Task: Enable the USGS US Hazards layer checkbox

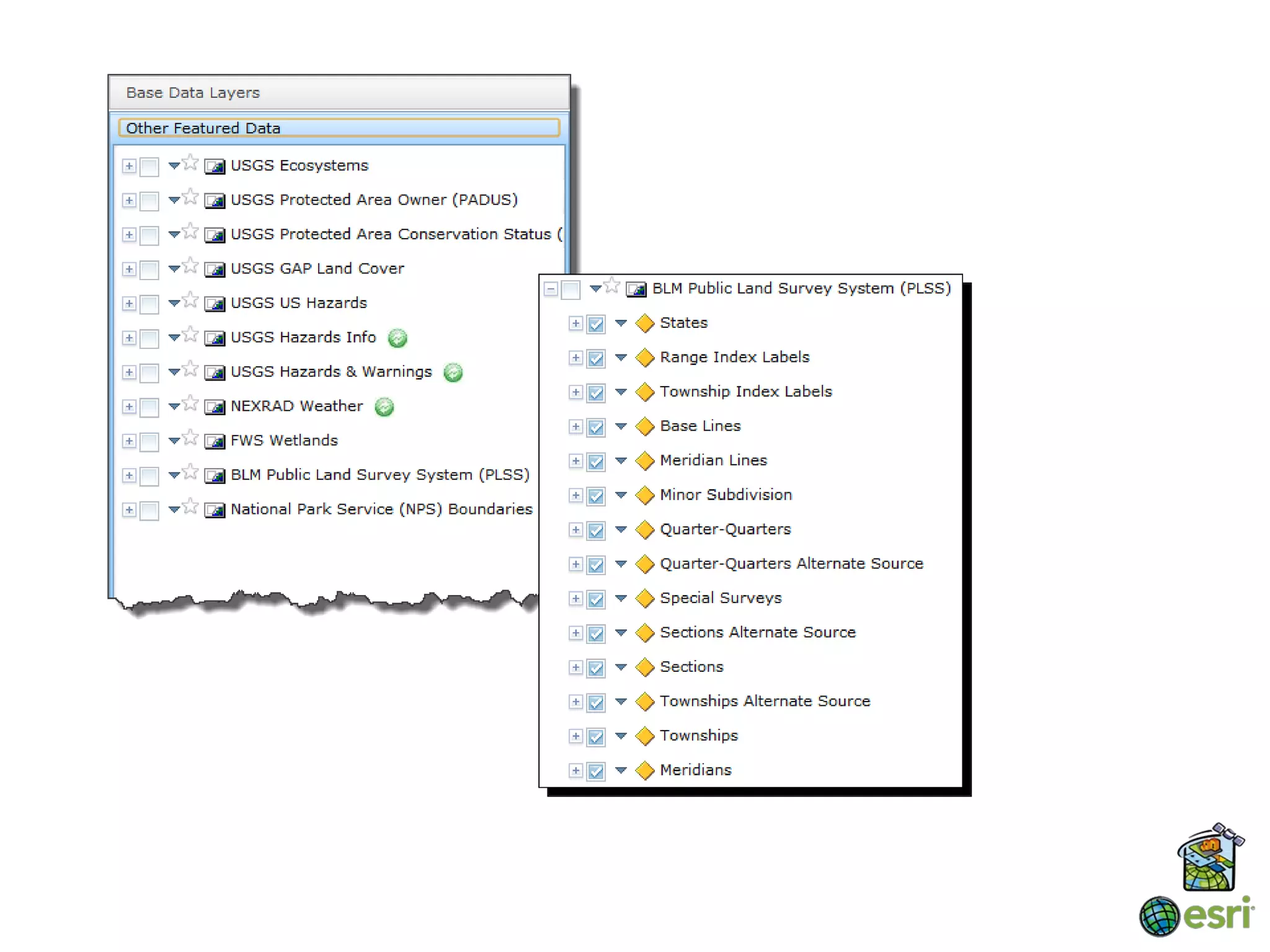Action: [149, 304]
